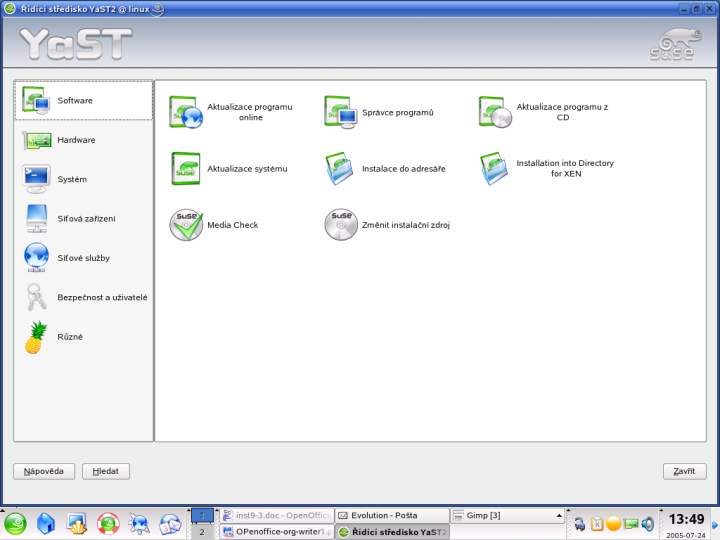The width and height of the screenshot is (720, 540).
Task: Open the green SUSE start menu
Action: (15, 524)
